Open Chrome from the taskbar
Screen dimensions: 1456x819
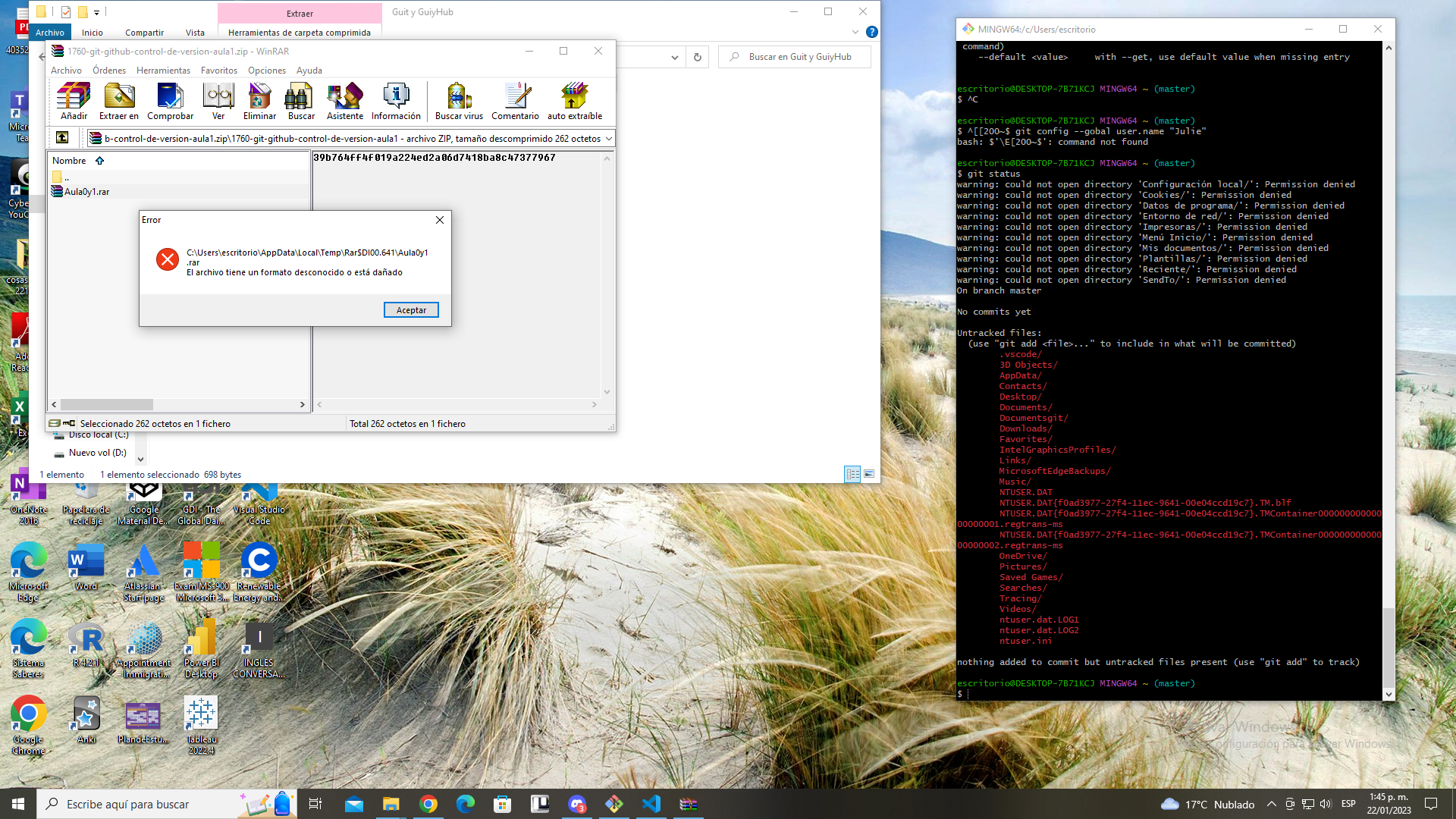click(x=428, y=804)
